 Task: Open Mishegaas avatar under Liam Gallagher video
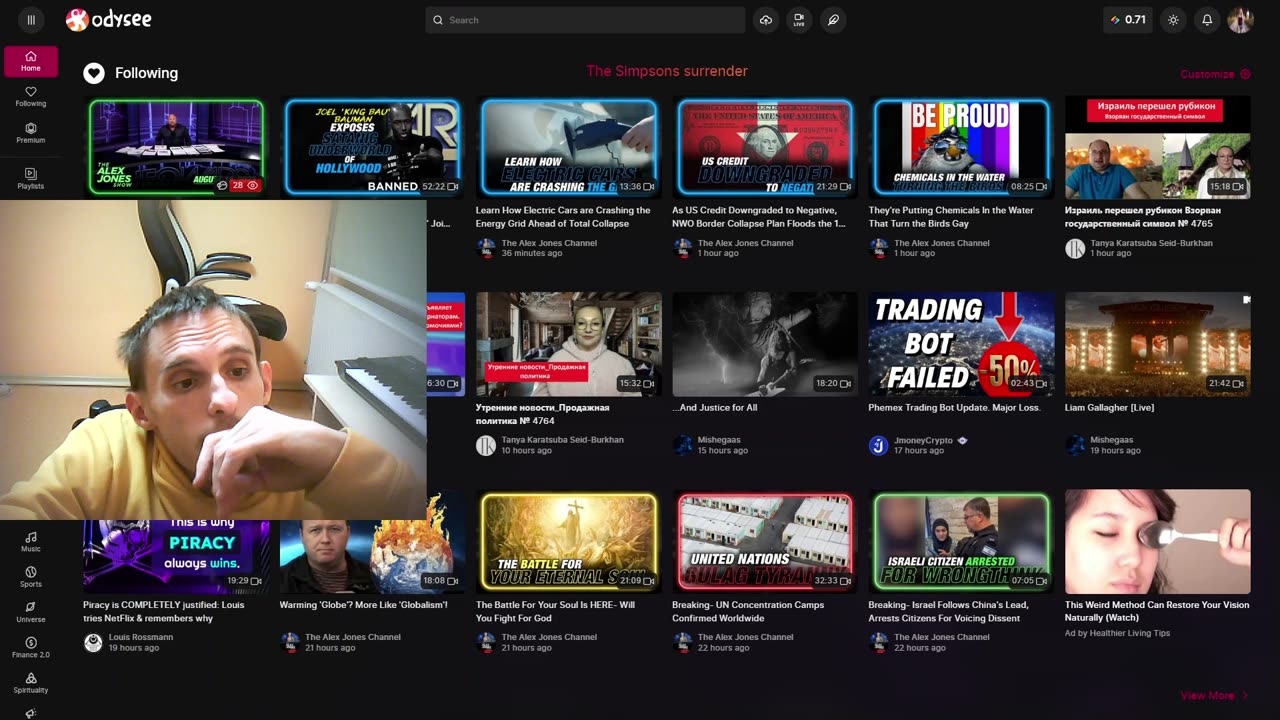[1075, 446]
